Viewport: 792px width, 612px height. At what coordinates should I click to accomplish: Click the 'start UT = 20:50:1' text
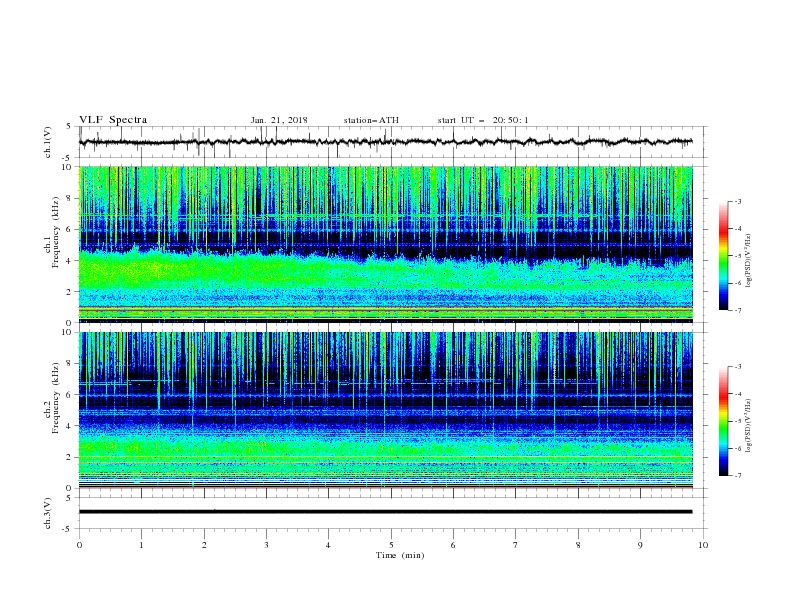point(483,120)
